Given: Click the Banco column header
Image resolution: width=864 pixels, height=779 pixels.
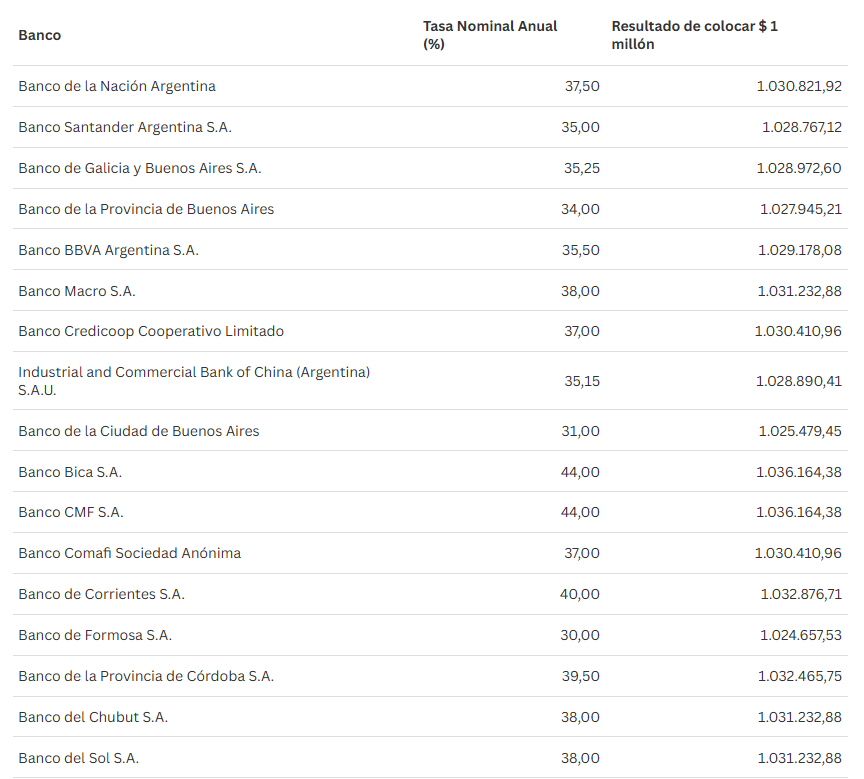Looking at the screenshot, I should click(40, 35).
